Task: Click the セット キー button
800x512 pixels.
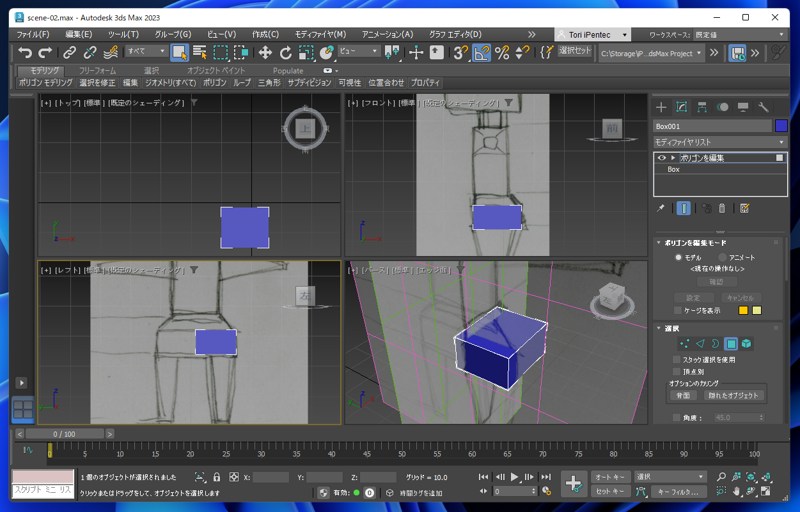Action: click(x=611, y=492)
